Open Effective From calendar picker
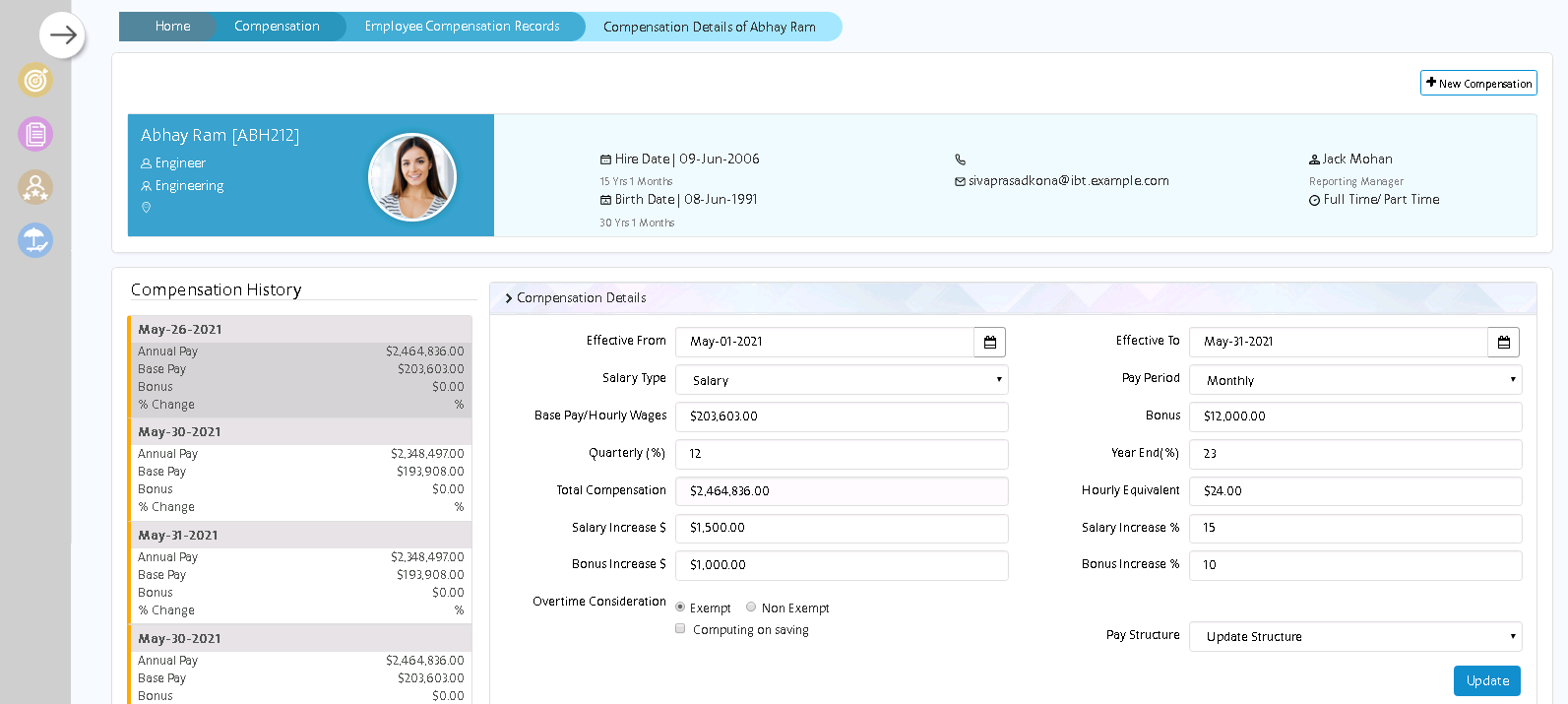Screen dimensions: 1568x704 pos(989,342)
